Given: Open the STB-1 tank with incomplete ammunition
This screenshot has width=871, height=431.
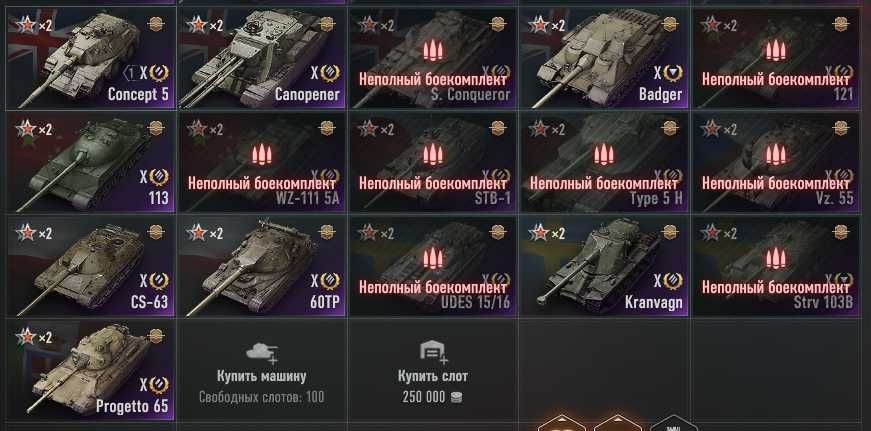Looking at the screenshot, I should pos(433,163).
